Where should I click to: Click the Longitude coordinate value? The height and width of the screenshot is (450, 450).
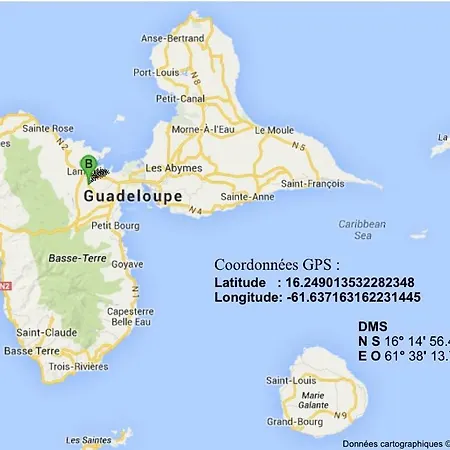pos(354,297)
